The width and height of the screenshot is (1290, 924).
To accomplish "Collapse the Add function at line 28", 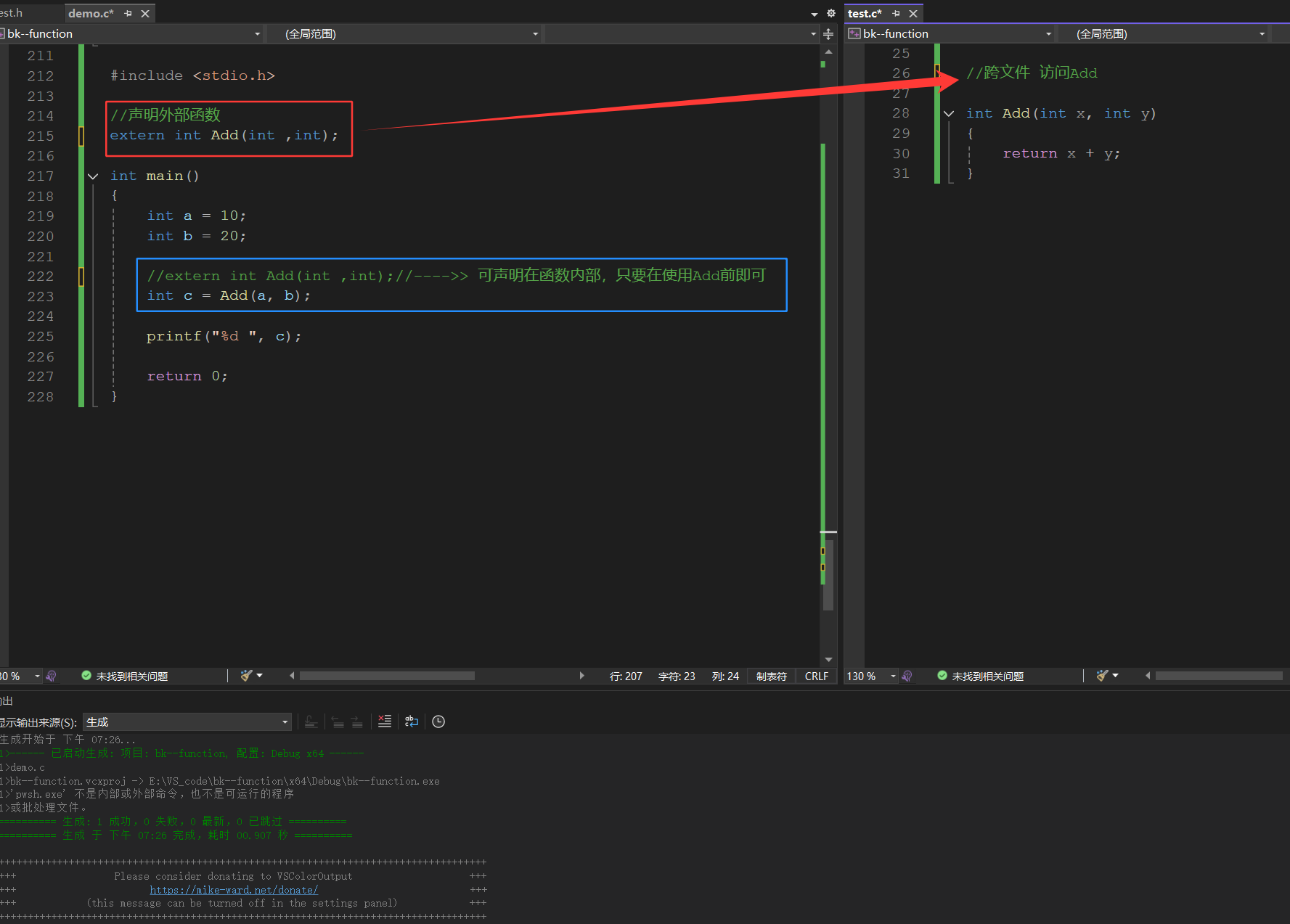I will (x=949, y=114).
